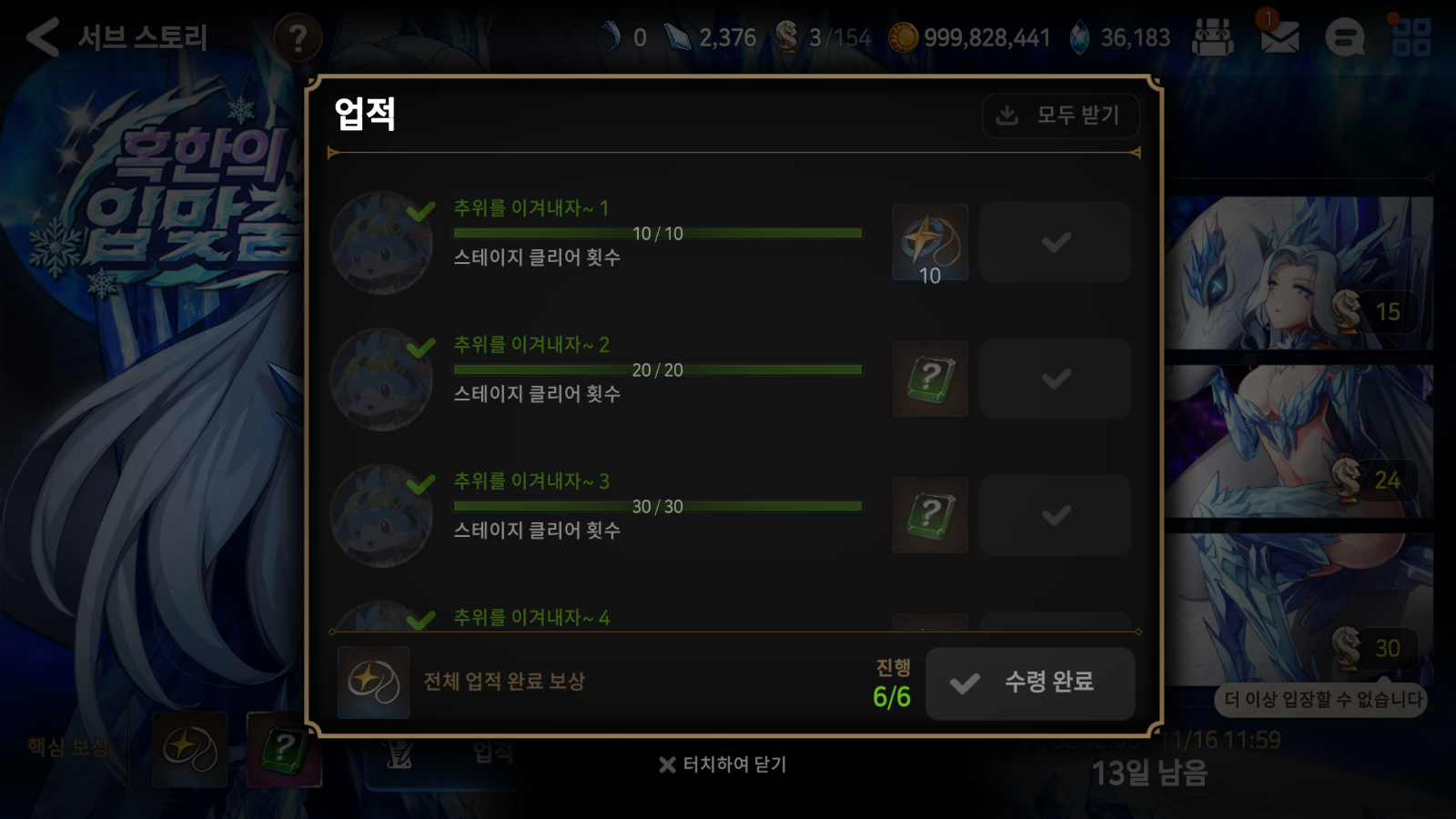
Task: Click the 모두 받기 receive-all button
Action: point(1060,116)
